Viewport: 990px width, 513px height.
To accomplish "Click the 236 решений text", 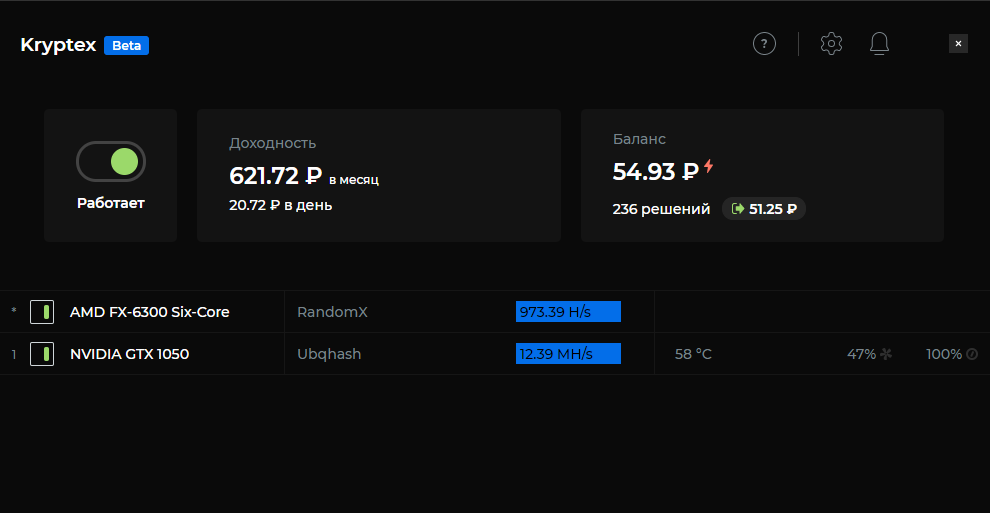I will coord(661,209).
